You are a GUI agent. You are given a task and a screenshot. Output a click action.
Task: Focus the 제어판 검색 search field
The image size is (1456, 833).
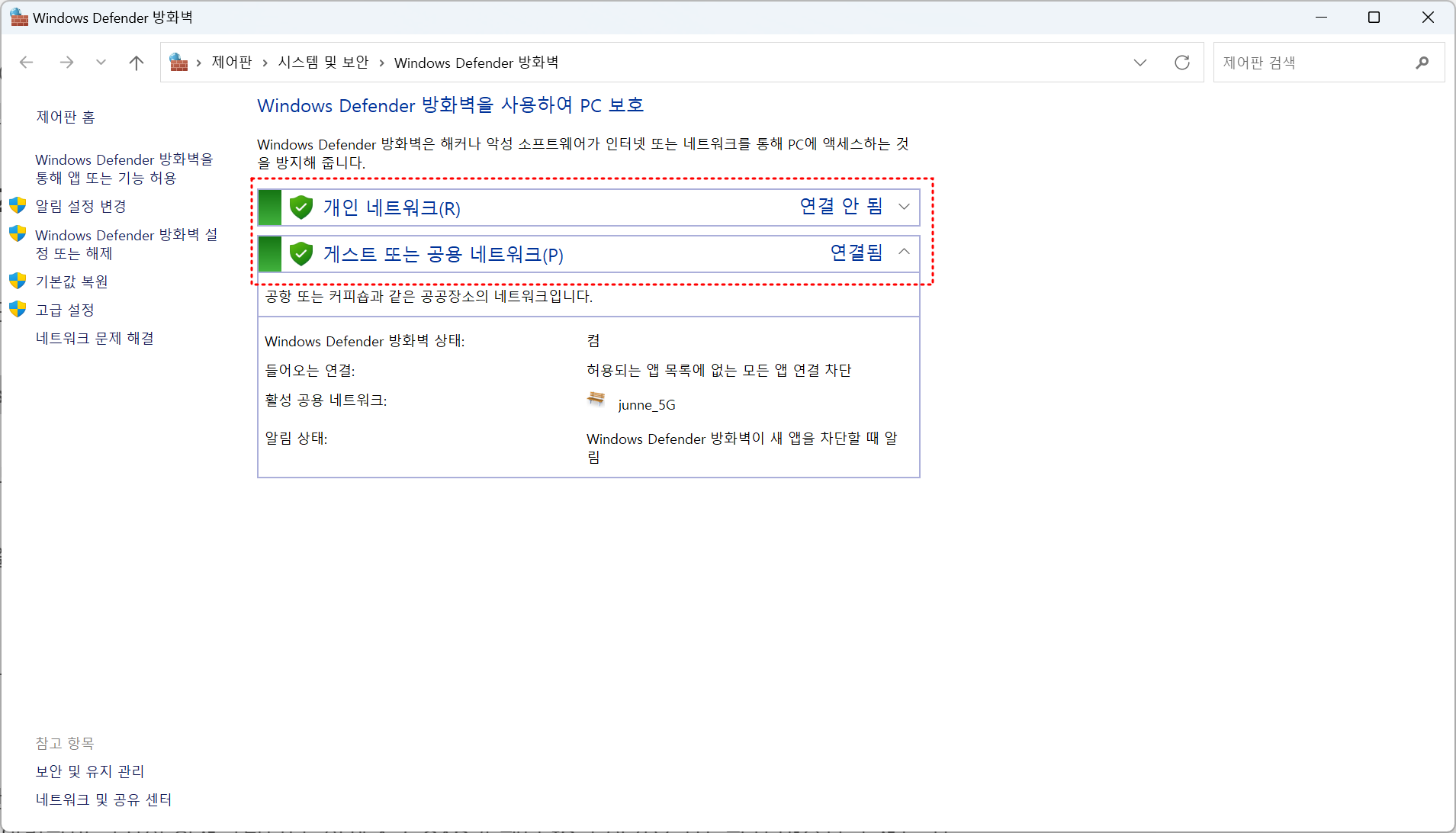tap(1329, 63)
